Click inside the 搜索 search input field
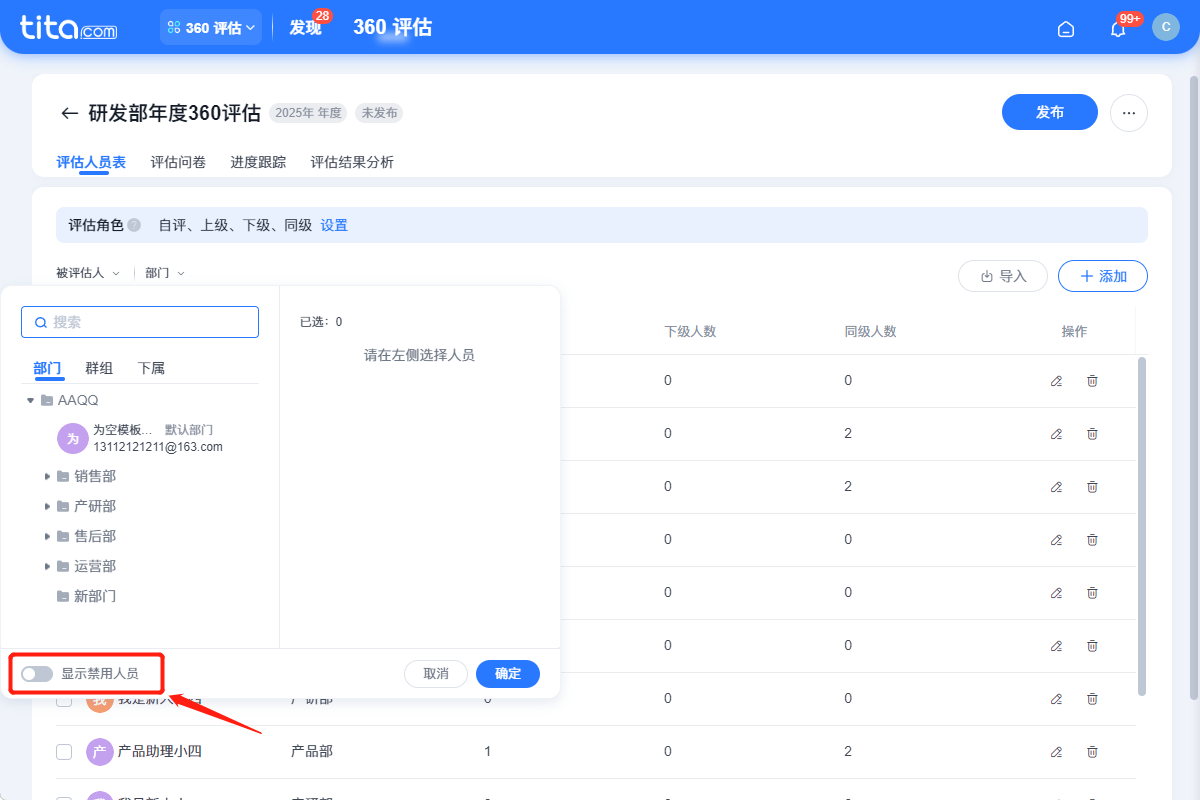Screen dimensions: 1200x800 point(140,322)
